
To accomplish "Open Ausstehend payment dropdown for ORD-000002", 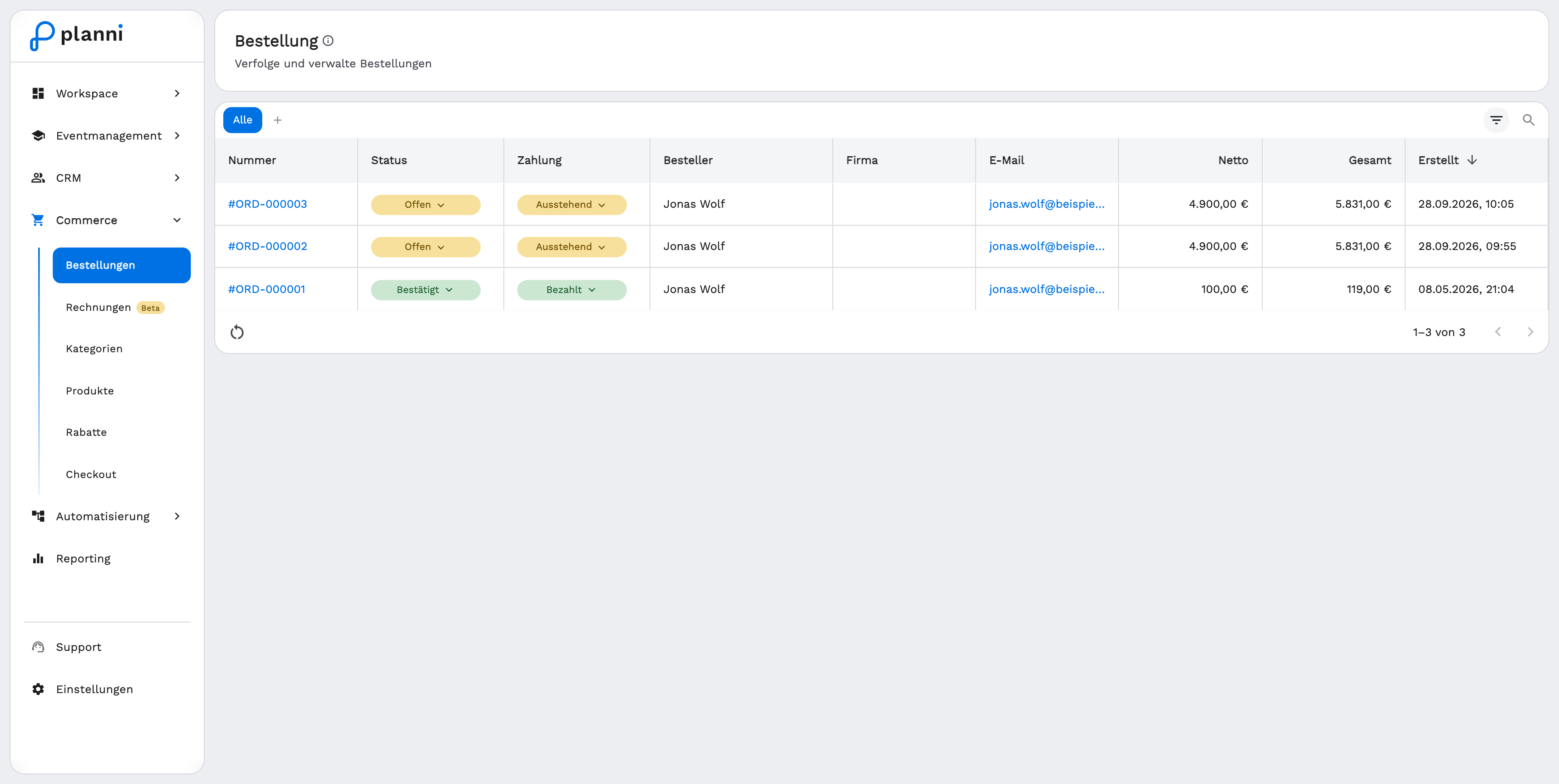I will (x=571, y=247).
